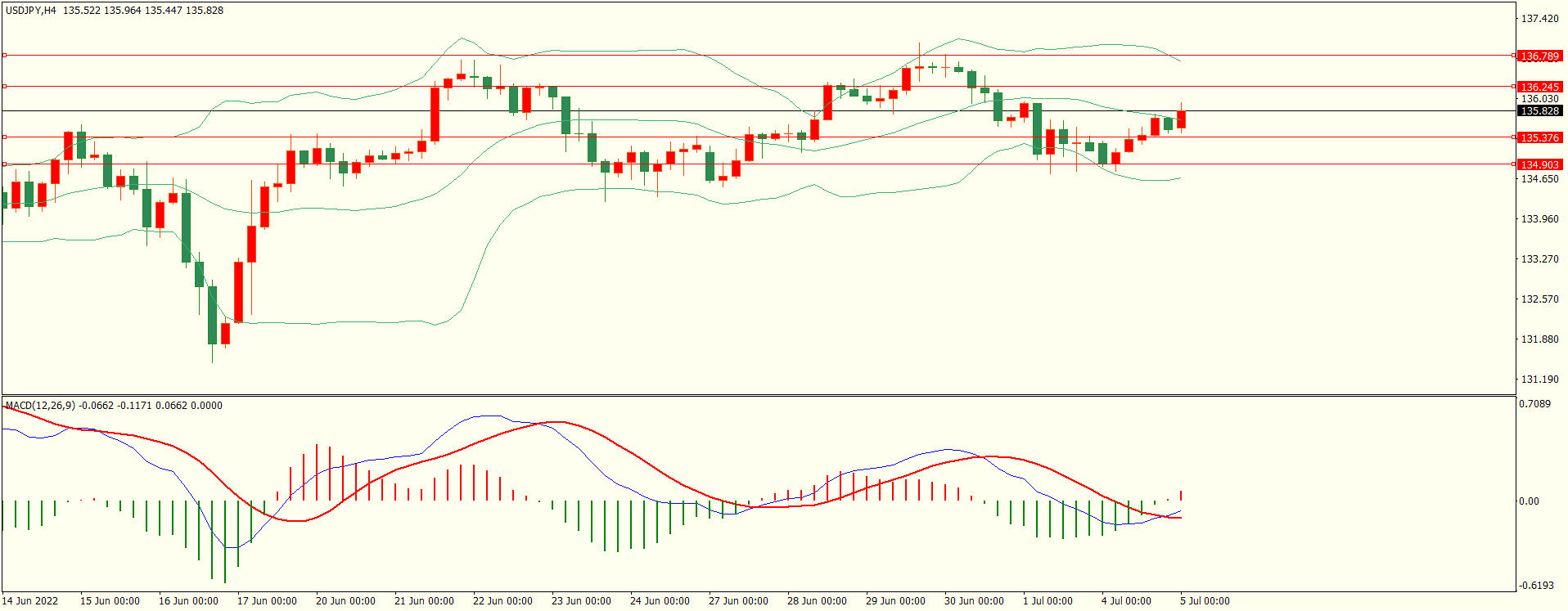Click the 28 Jun 00:00 time label
Viewport: 1568px width, 611px height.
coord(817,601)
